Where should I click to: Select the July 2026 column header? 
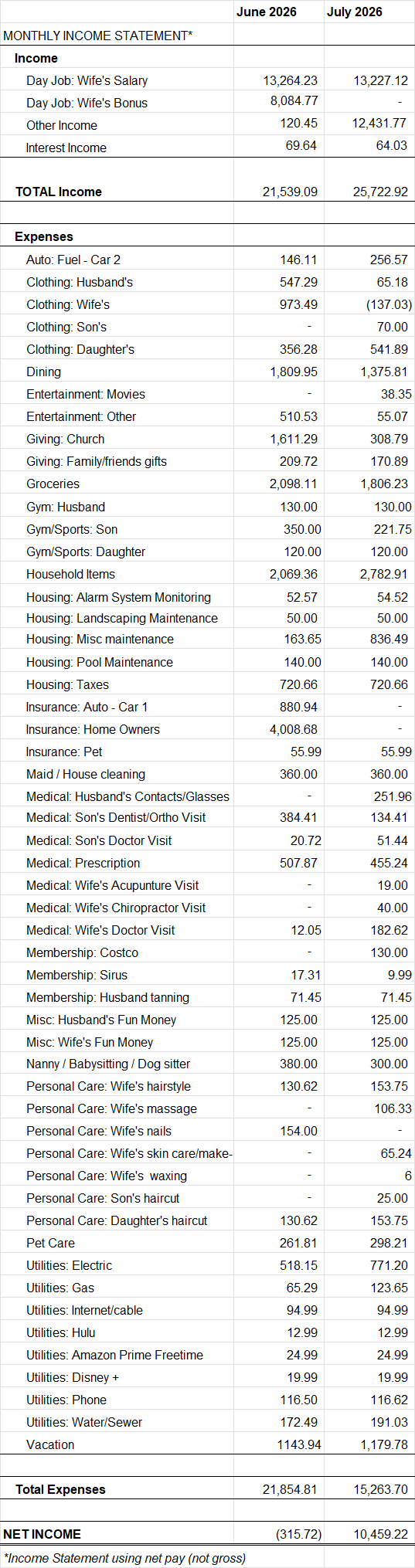(355, 12)
